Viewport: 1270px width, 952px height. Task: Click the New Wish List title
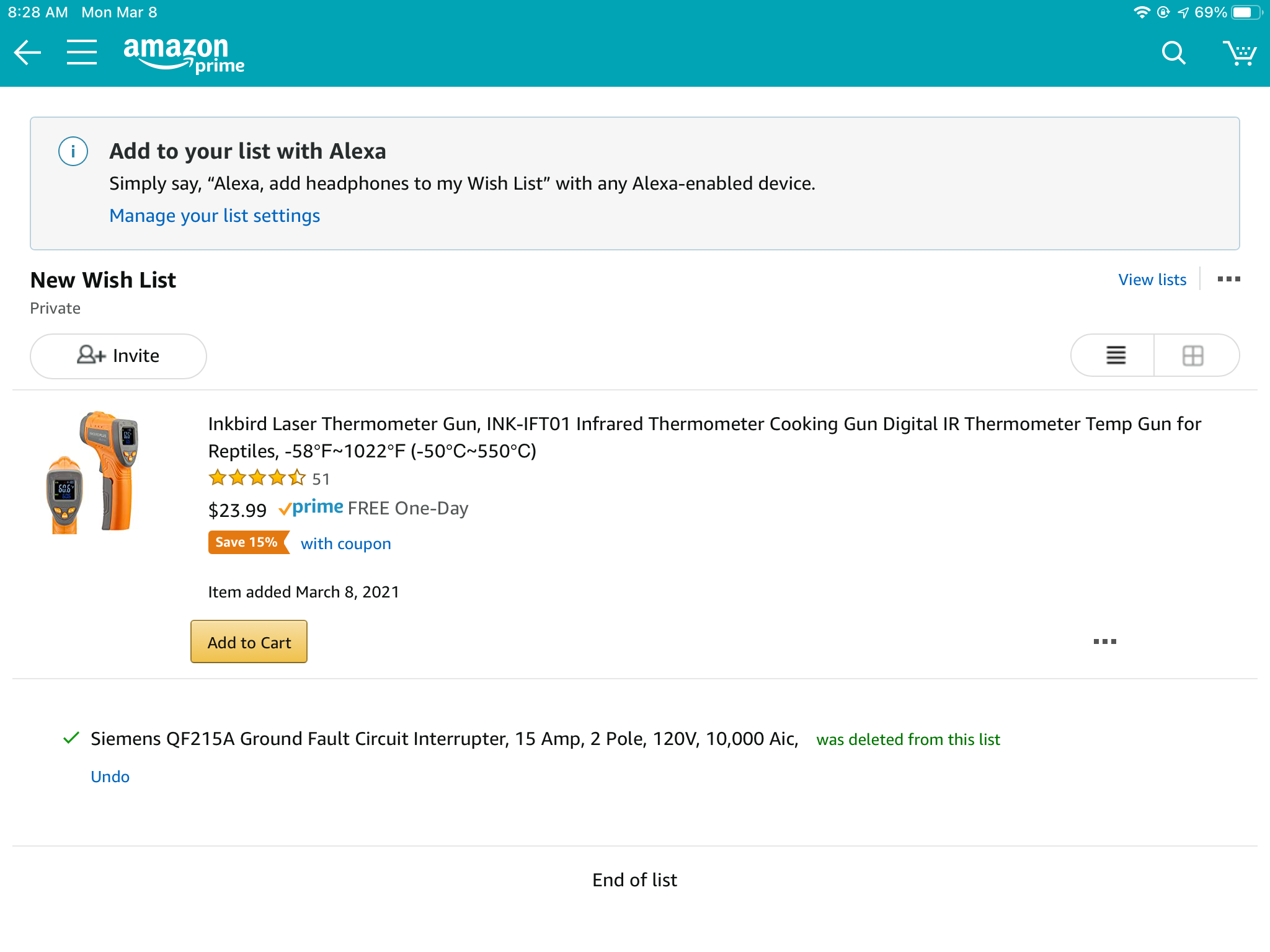pos(103,280)
